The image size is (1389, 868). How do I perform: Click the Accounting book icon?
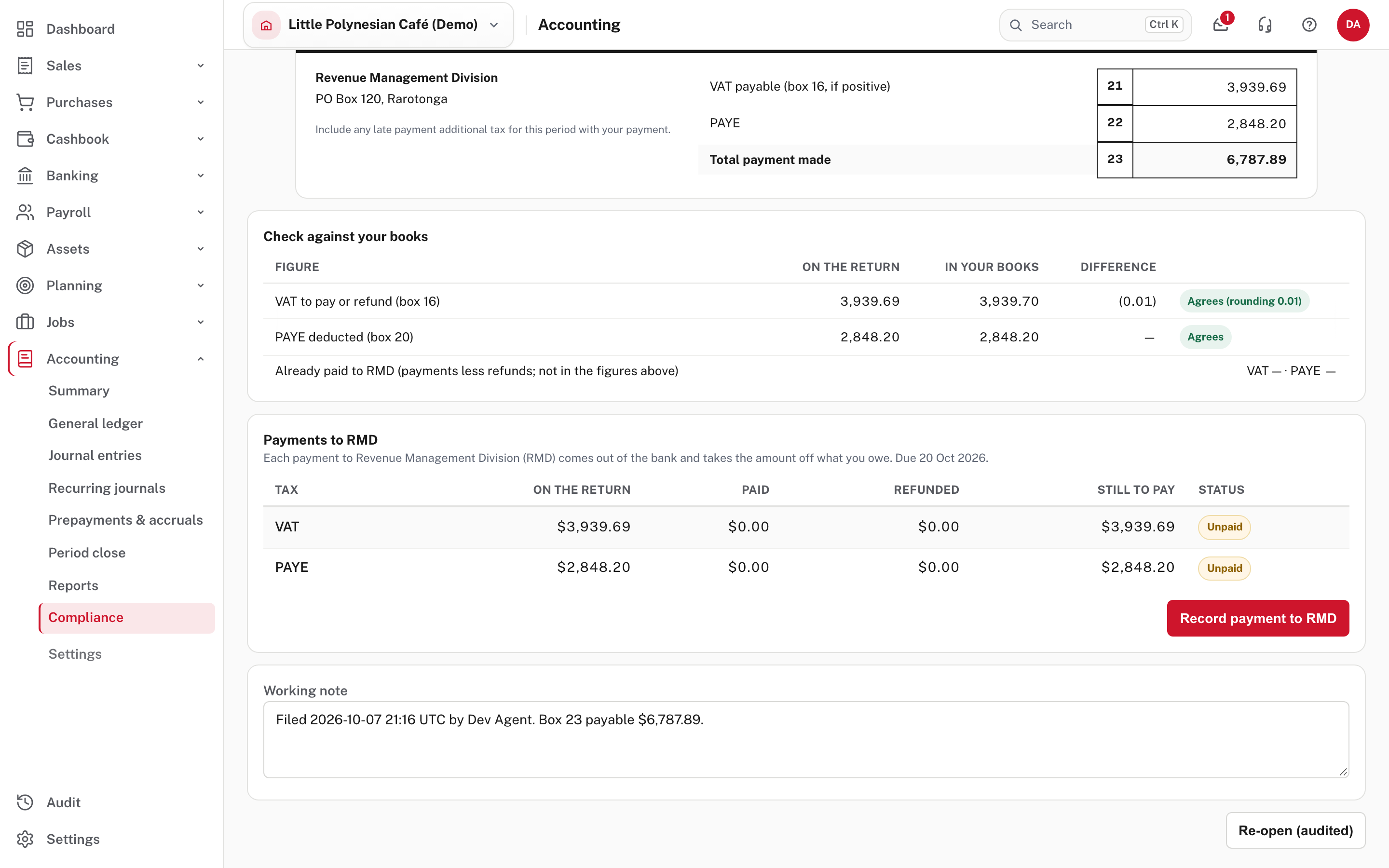25,359
